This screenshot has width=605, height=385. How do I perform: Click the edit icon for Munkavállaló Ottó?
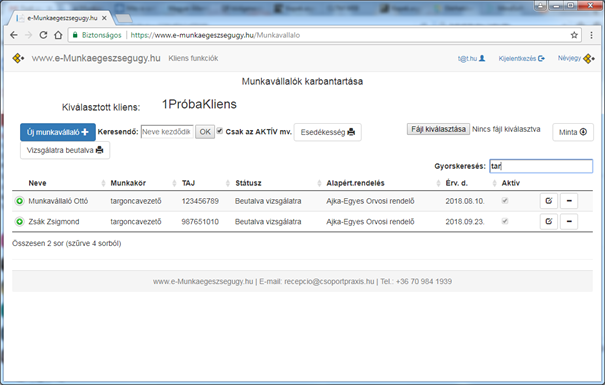click(548, 201)
